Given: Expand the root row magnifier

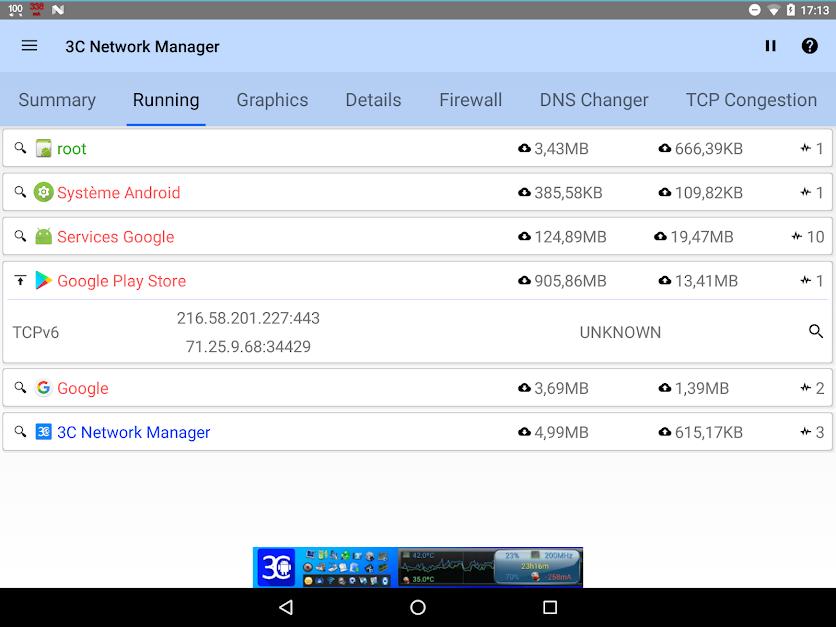Looking at the screenshot, I should (x=20, y=148).
